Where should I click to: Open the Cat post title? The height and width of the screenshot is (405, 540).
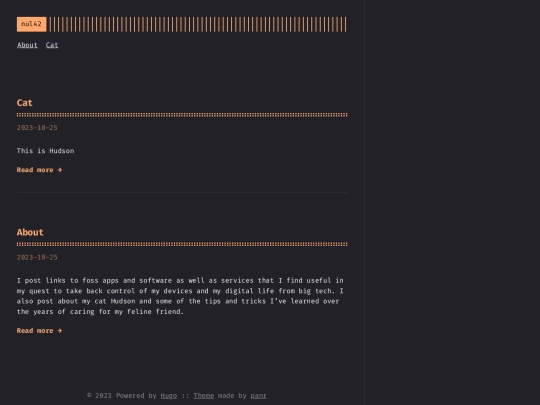tap(24, 103)
